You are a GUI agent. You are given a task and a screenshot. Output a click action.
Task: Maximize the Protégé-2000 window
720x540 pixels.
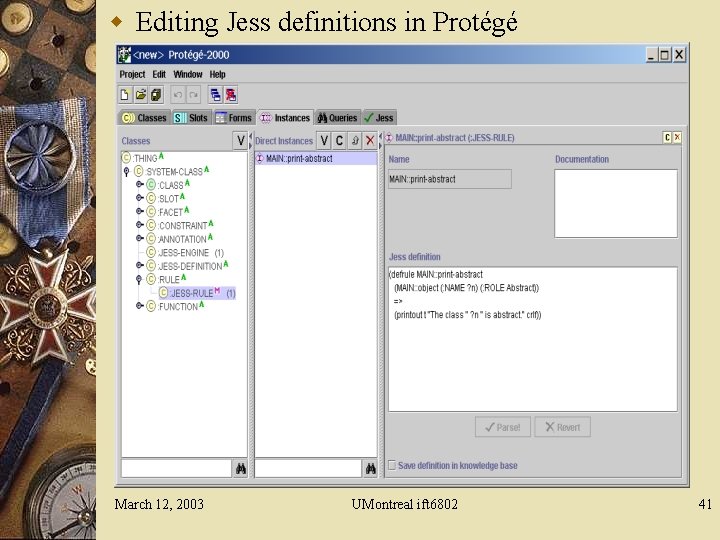(664, 55)
